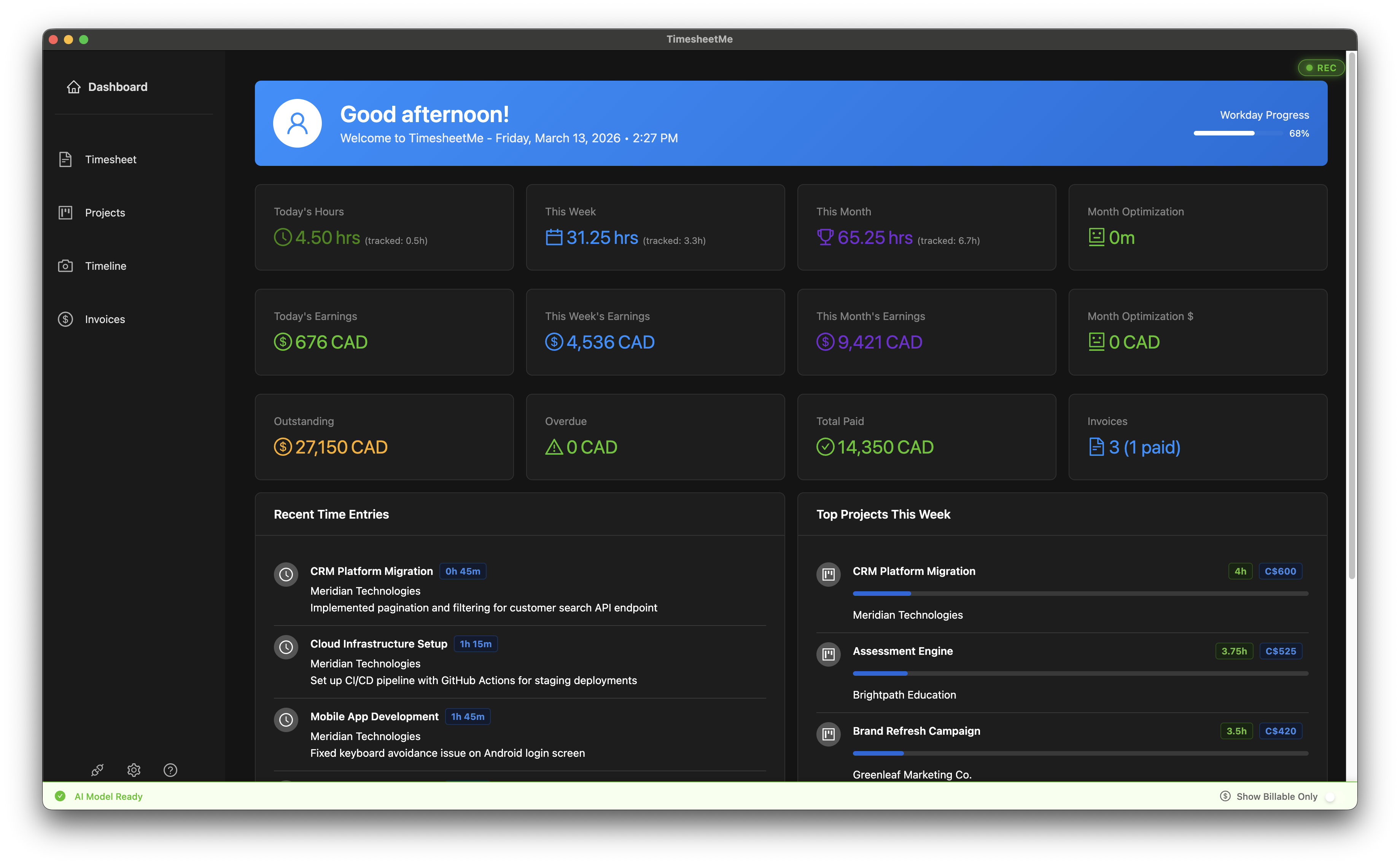Image resolution: width=1400 pixels, height=866 pixels.
Task: Click the Invoices dollar icon in sidebar
Action: pos(65,319)
